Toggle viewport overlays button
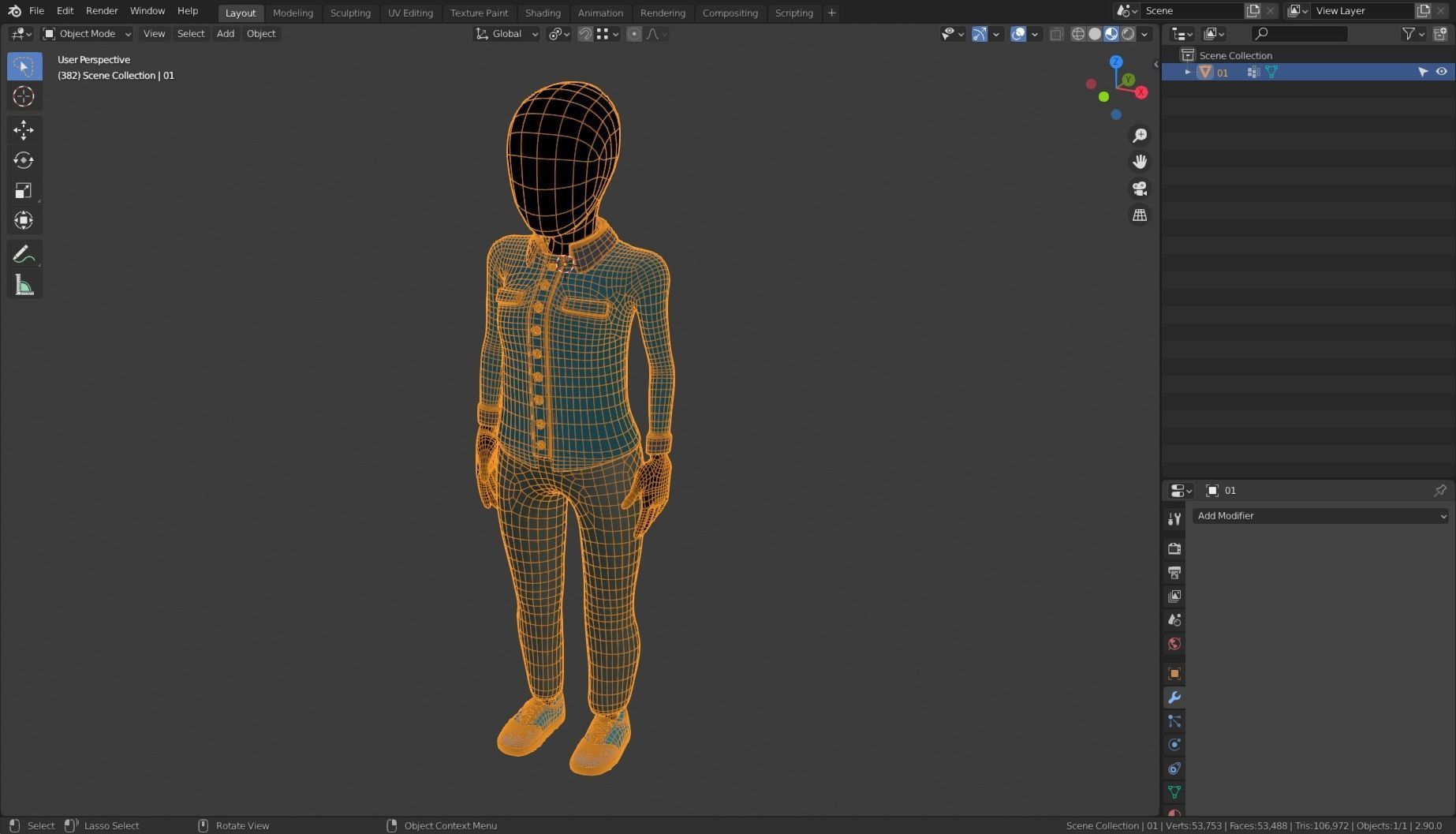Screen dimensions: 1456x834 click(x=1018, y=34)
